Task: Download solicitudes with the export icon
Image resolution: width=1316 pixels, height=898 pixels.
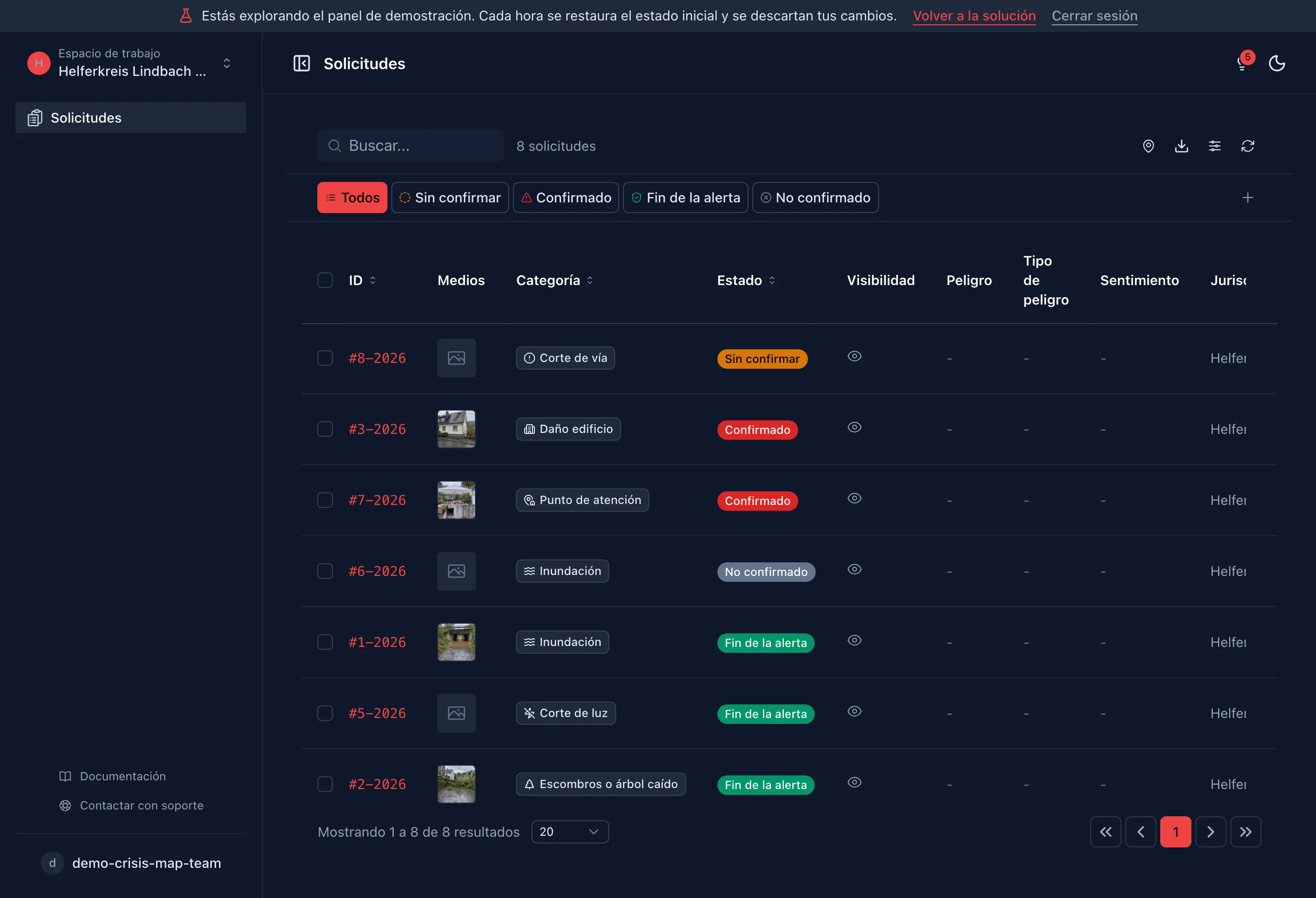Action: [1181, 146]
